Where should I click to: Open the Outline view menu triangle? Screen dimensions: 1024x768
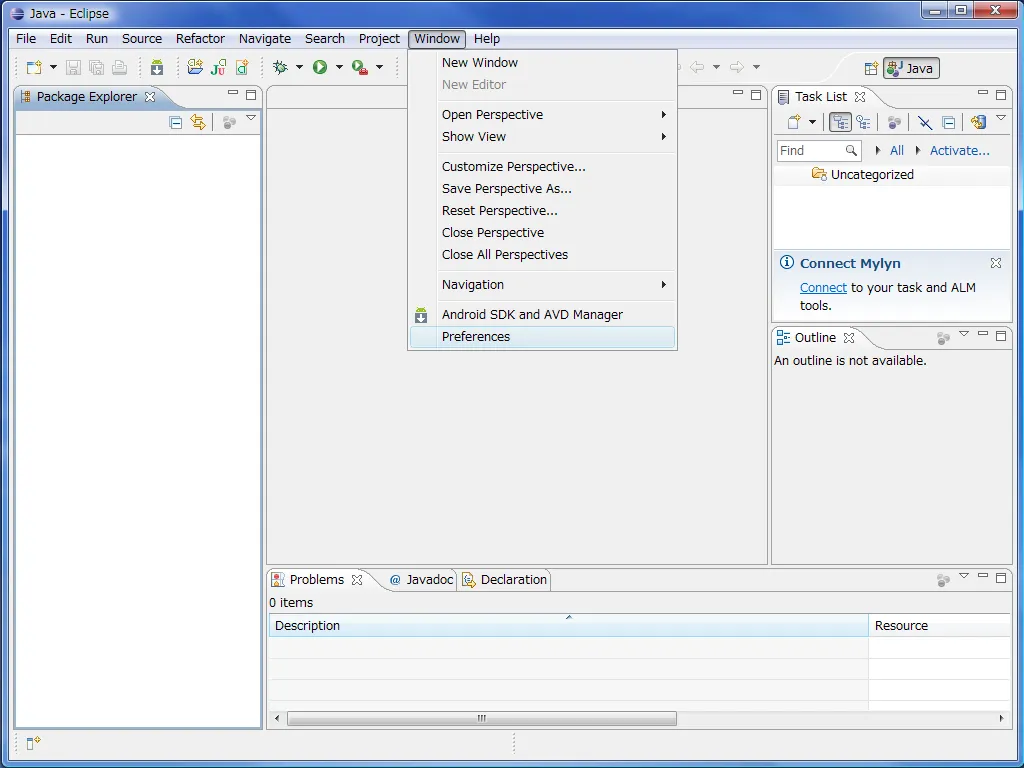(964, 334)
